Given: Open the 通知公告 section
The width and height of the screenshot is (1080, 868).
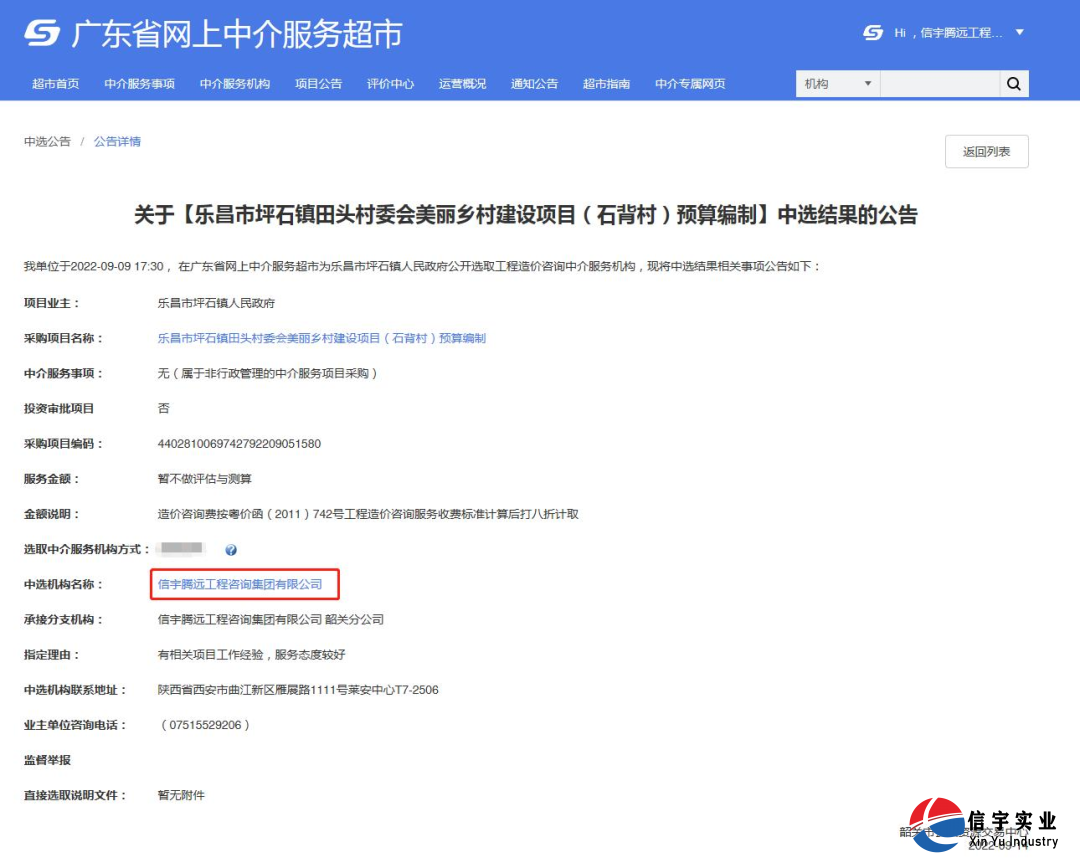Looking at the screenshot, I should coord(534,84).
